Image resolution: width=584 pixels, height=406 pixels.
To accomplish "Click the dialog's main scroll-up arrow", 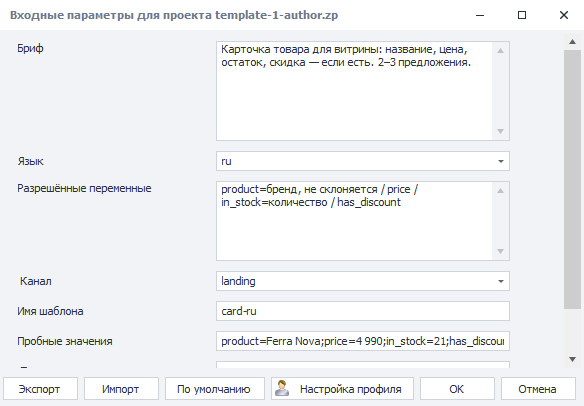I will pos(572,41).
